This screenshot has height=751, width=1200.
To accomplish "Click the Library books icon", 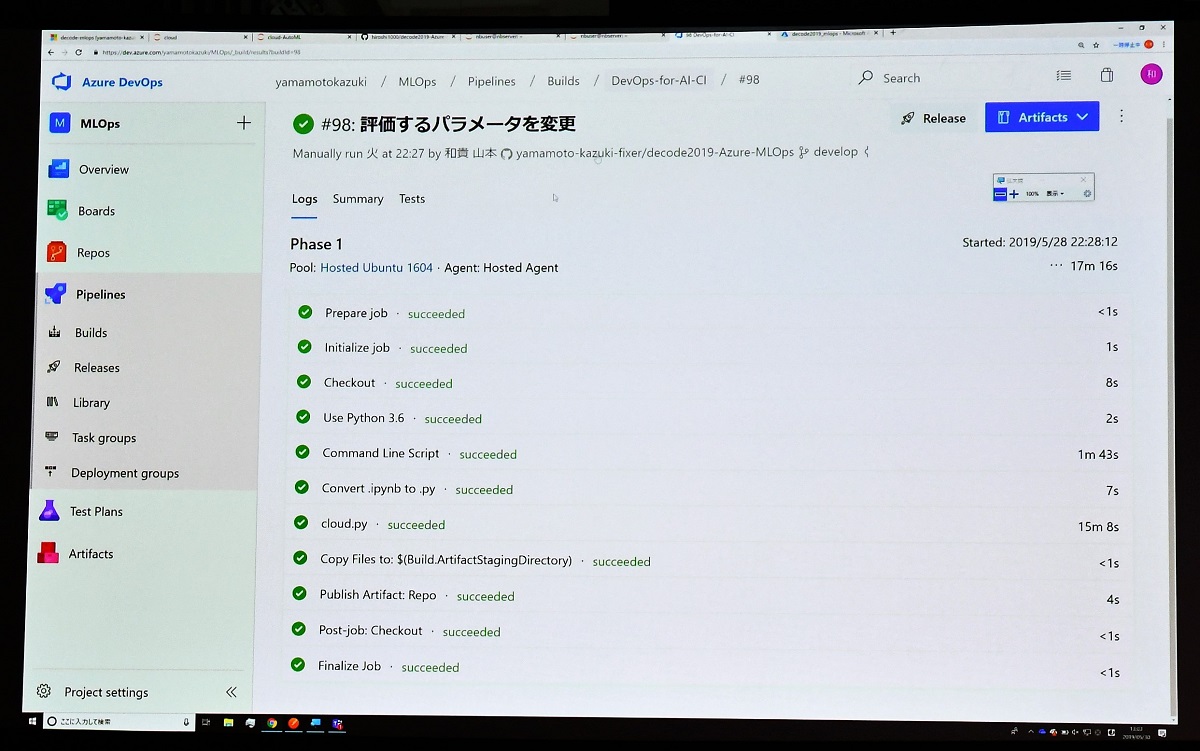I will coord(52,402).
